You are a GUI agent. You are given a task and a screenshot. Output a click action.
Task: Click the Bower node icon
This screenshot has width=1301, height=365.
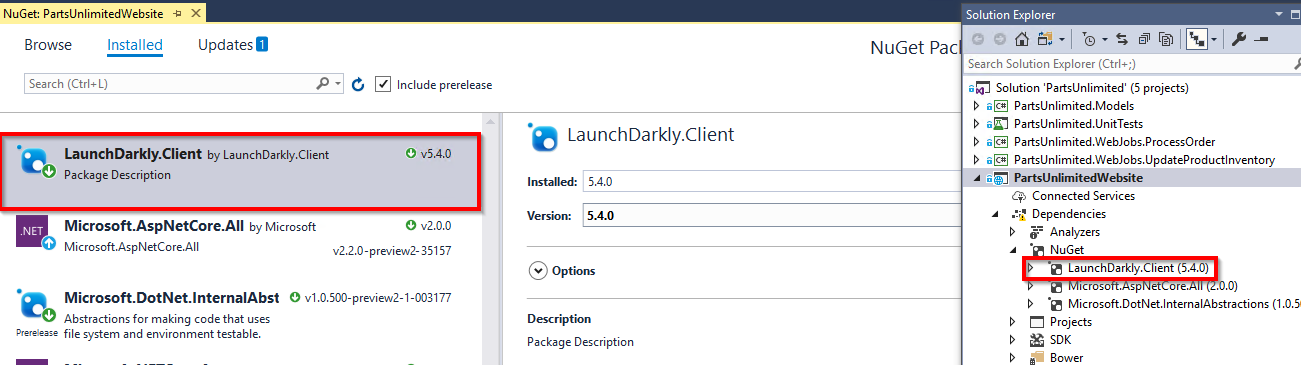[1038, 357]
